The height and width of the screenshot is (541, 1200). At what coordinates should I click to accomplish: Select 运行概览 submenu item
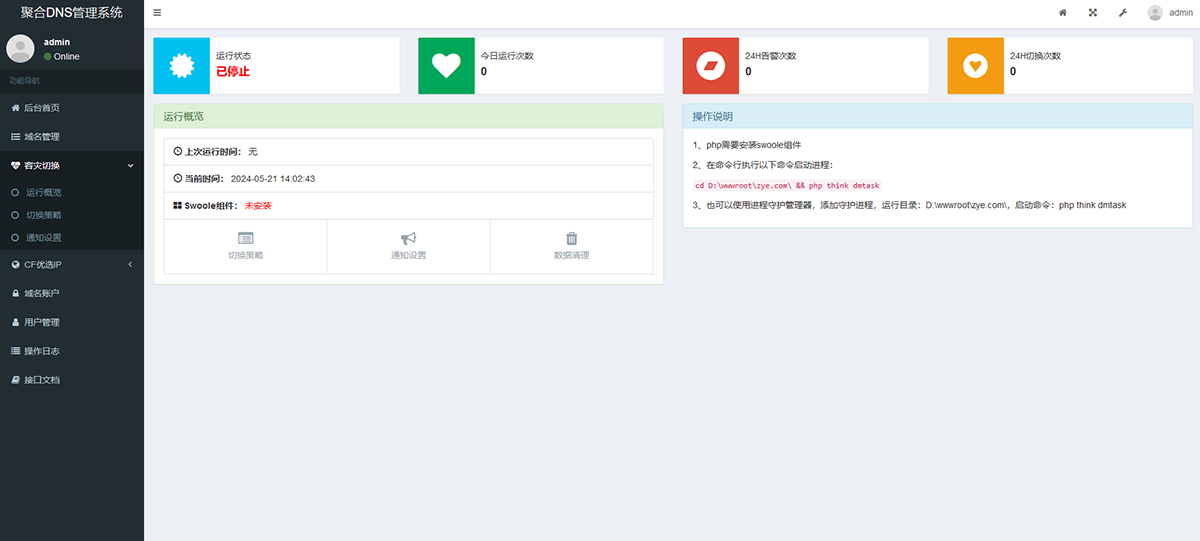[x=43, y=192]
